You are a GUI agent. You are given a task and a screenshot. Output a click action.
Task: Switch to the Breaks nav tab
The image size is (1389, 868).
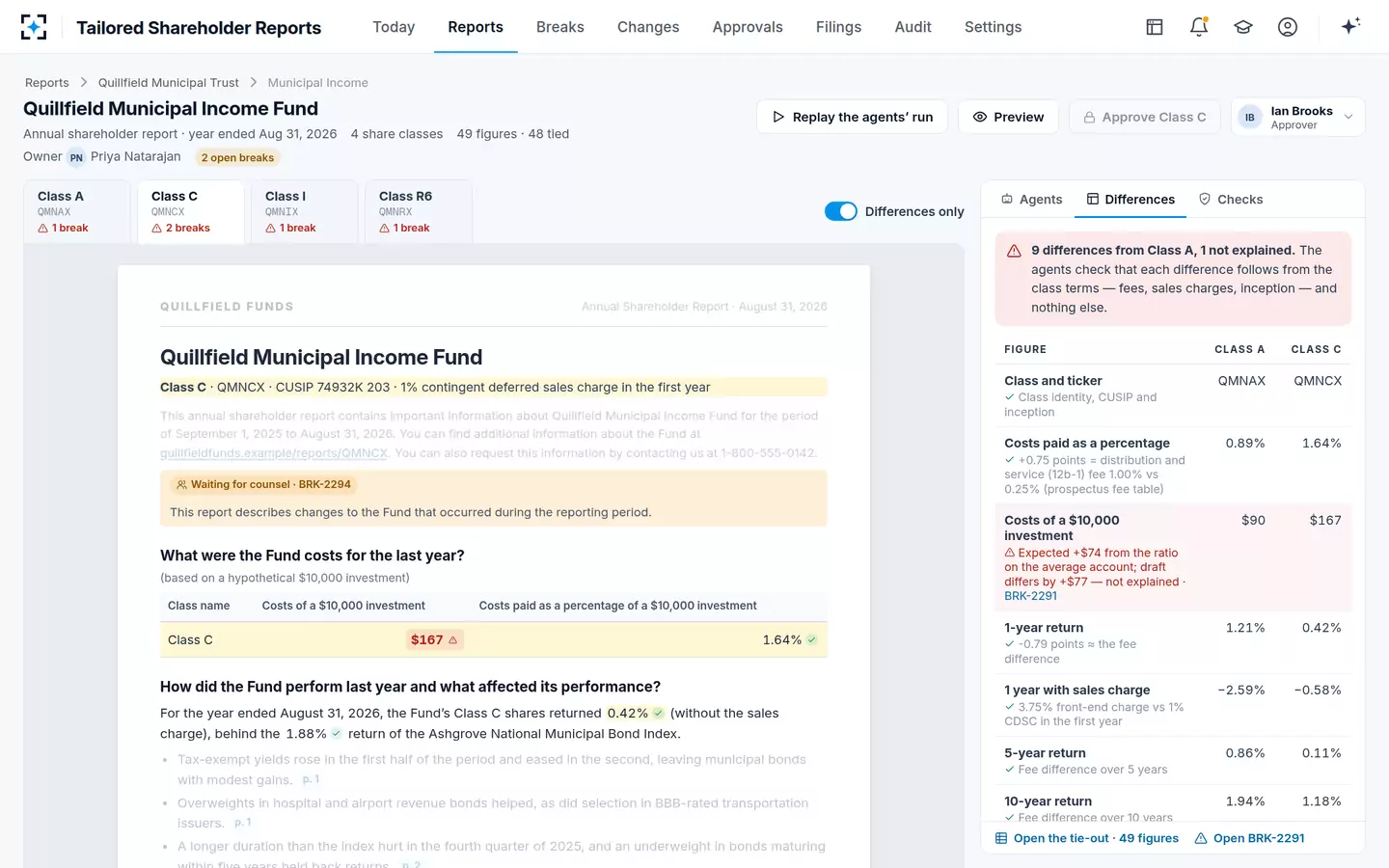(560, 27)
